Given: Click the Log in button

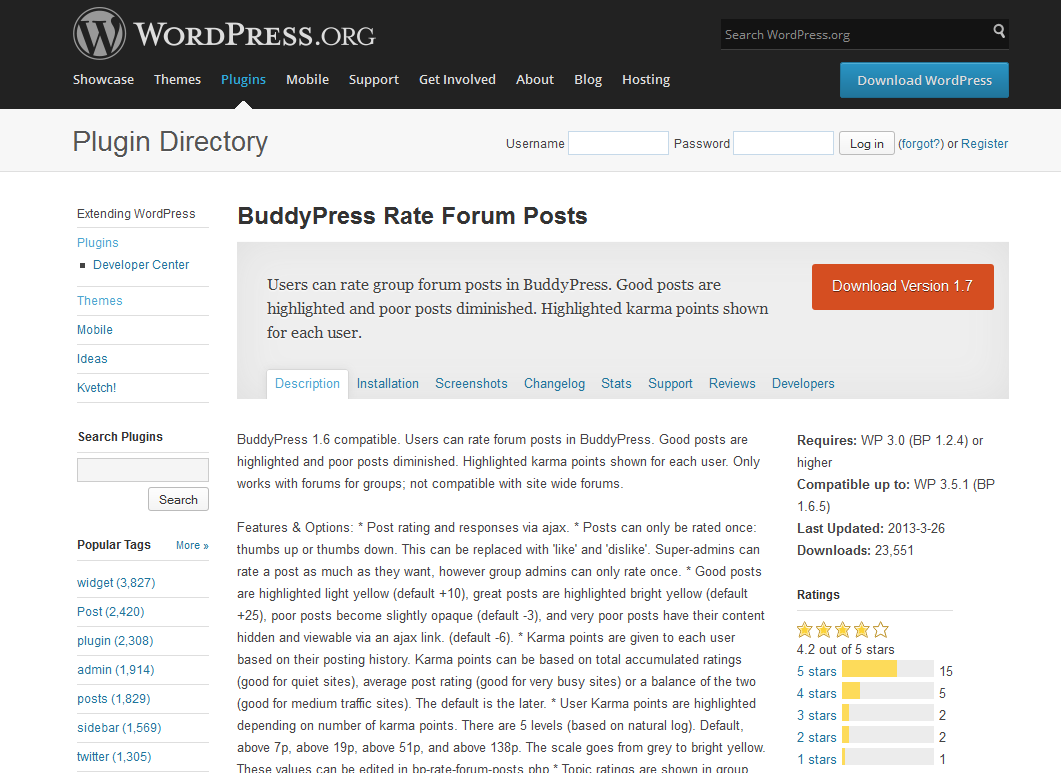Looking at the screenshot, I should 867,143.
